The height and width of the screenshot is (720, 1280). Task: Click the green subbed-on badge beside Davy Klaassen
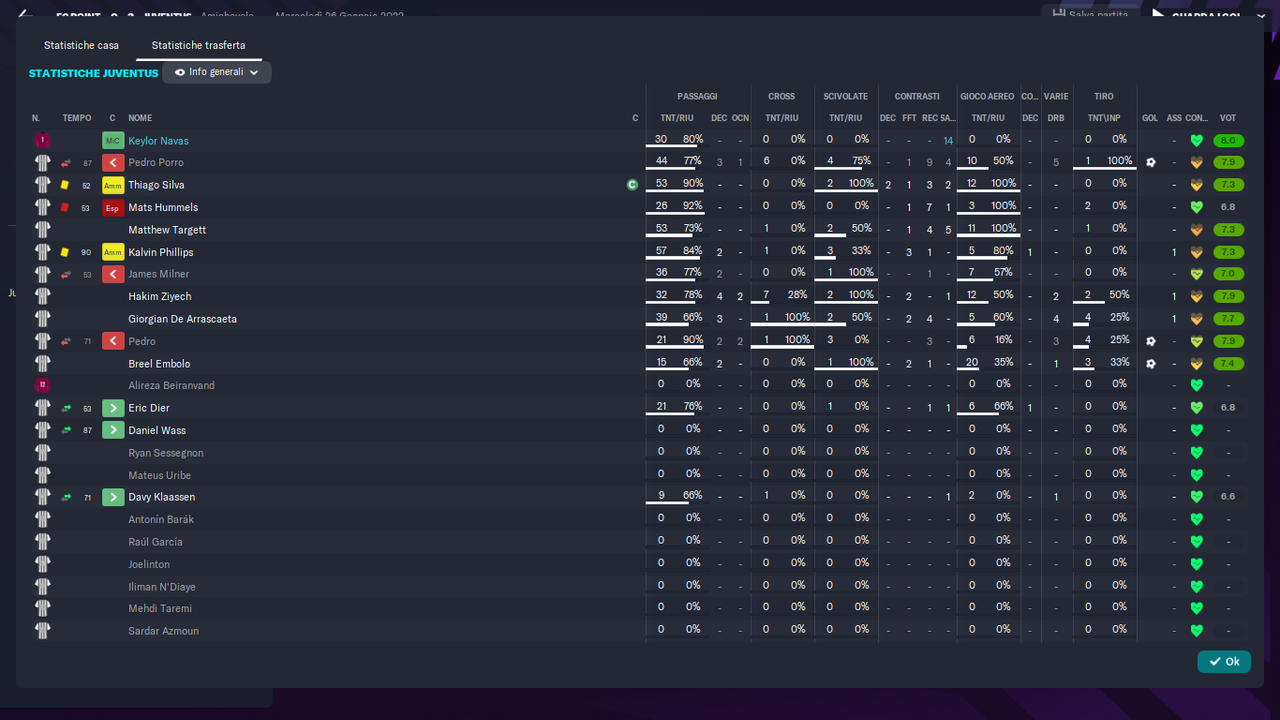[x=113, y=497]
